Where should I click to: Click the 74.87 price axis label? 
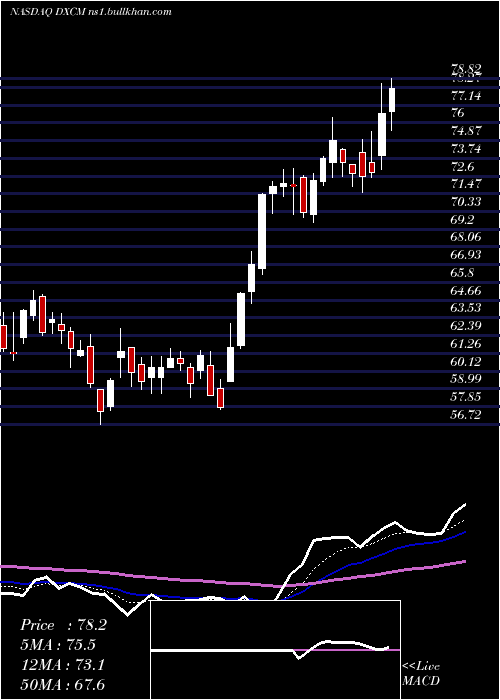[467, 131]
